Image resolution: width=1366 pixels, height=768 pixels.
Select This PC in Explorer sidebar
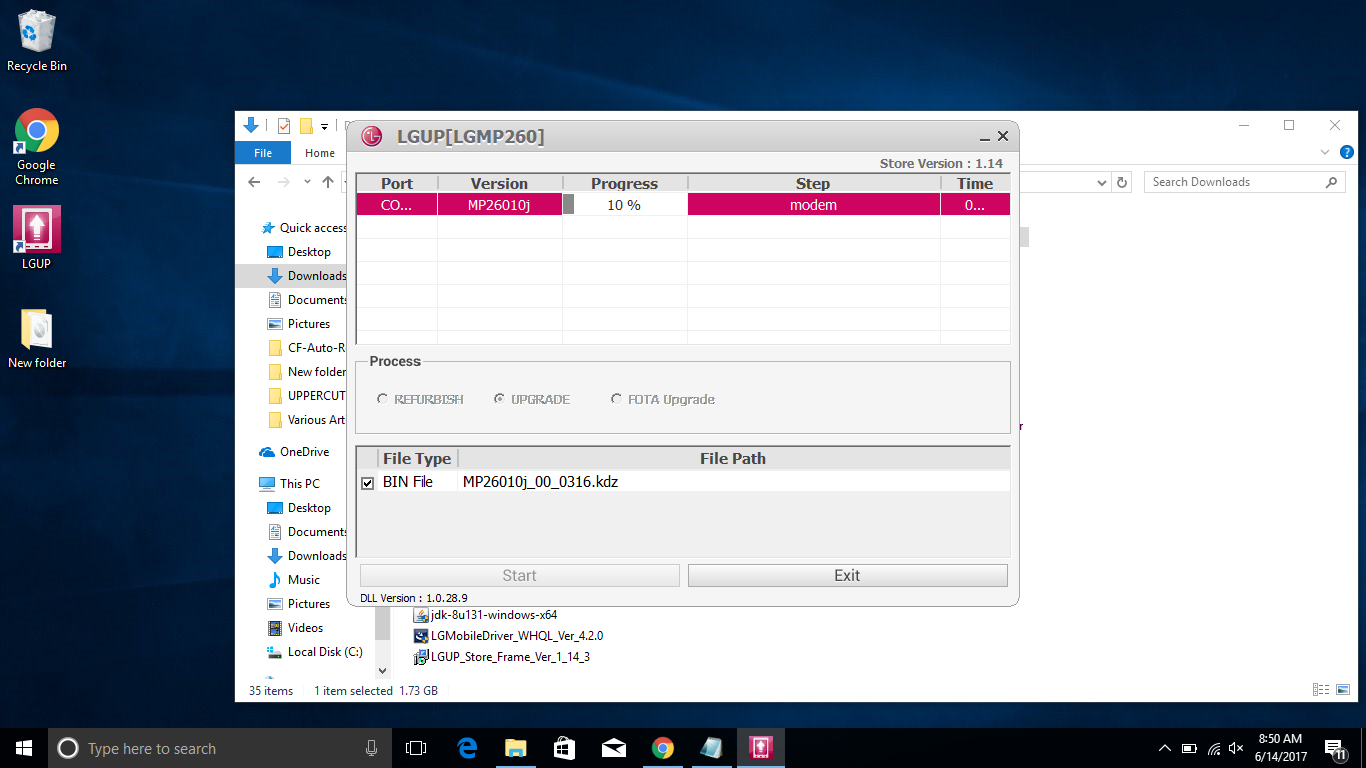pos(299,484)
